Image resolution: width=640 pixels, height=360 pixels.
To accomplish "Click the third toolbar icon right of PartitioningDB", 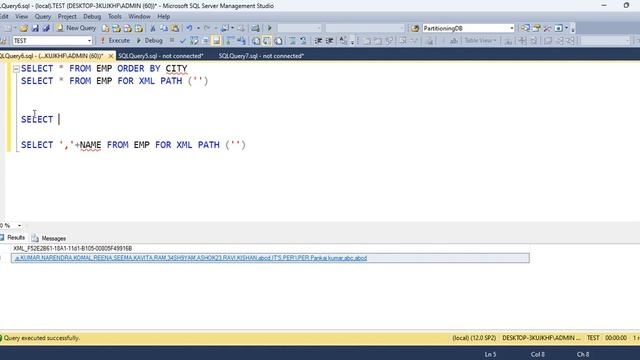I will click(x=547, y=28).
